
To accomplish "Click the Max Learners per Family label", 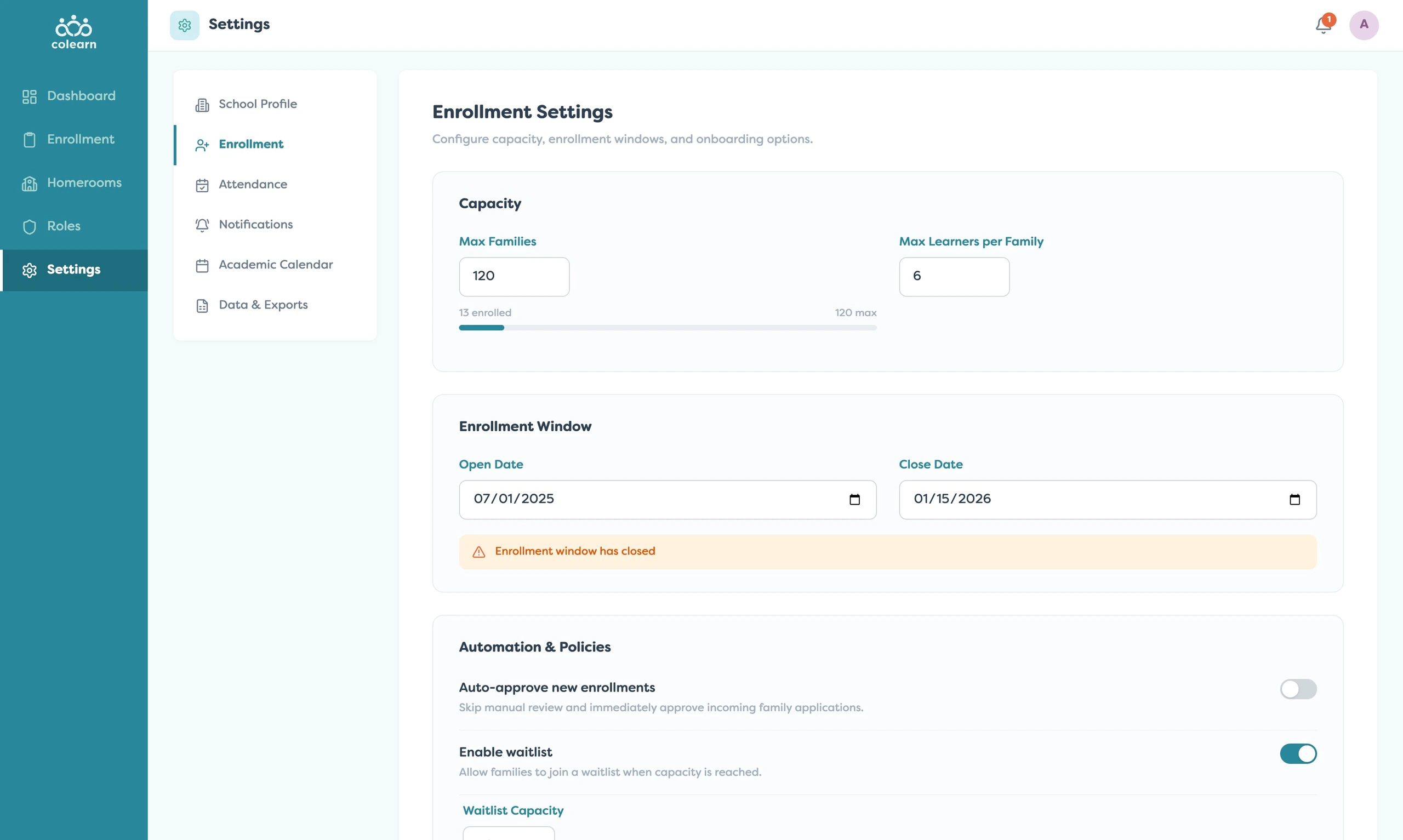I will 971,242.
